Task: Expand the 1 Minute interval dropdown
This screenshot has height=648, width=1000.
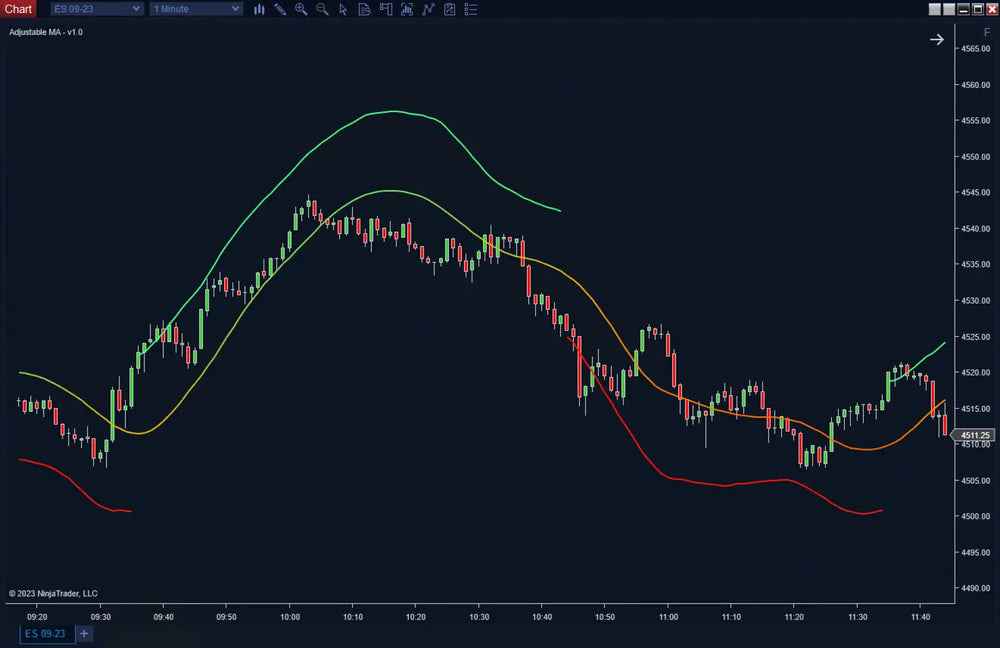Action: pos(196,9)
